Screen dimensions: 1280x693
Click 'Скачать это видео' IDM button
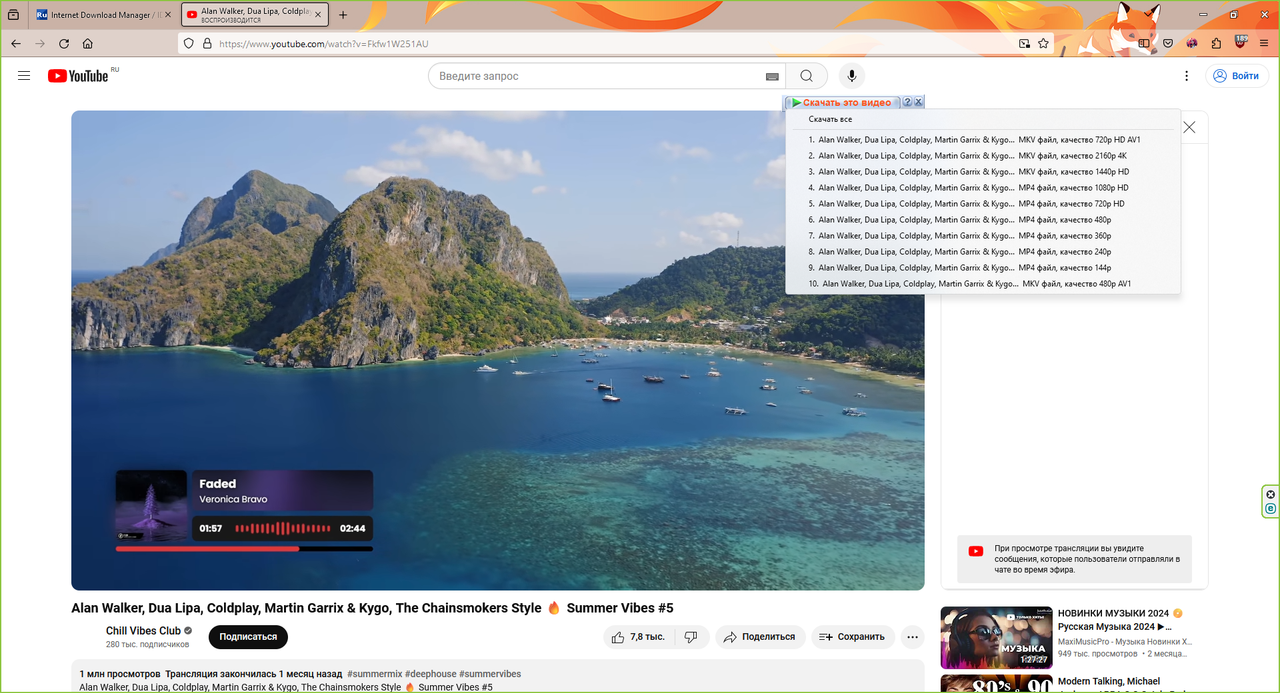point(843,102)
